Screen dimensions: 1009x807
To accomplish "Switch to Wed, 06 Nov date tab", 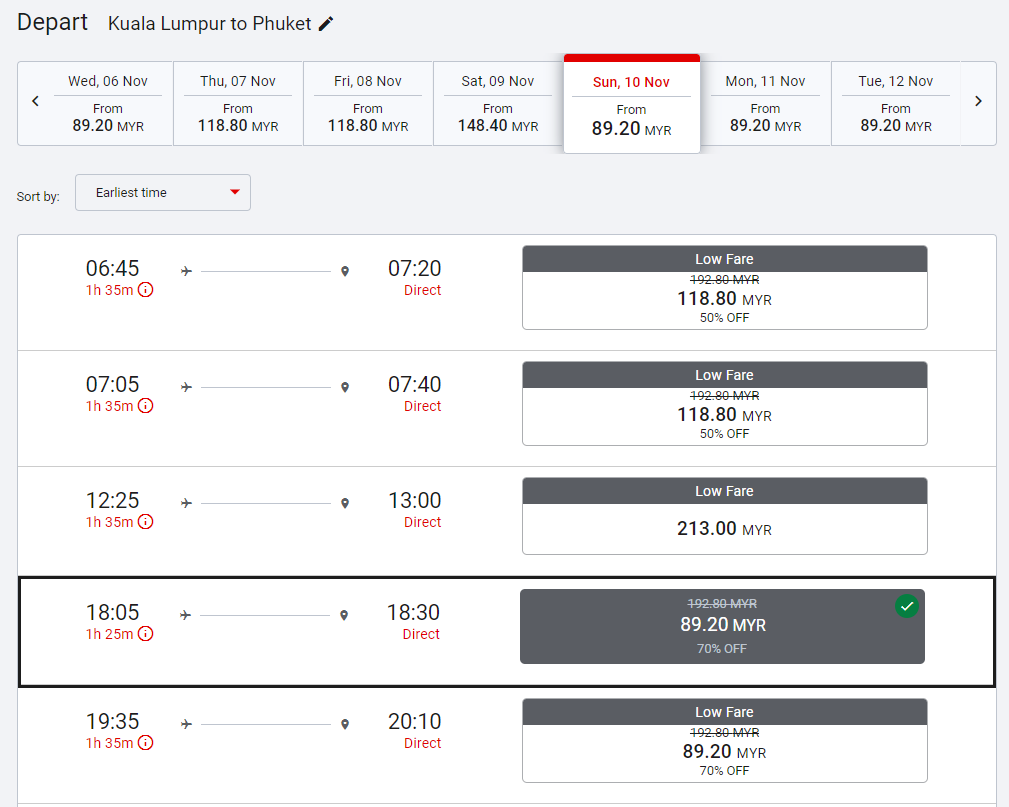I will 108,104.
